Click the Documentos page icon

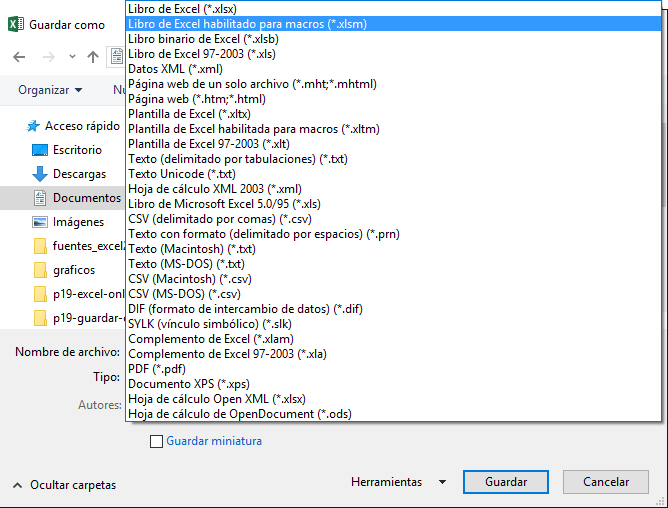[x=40, y=198]
